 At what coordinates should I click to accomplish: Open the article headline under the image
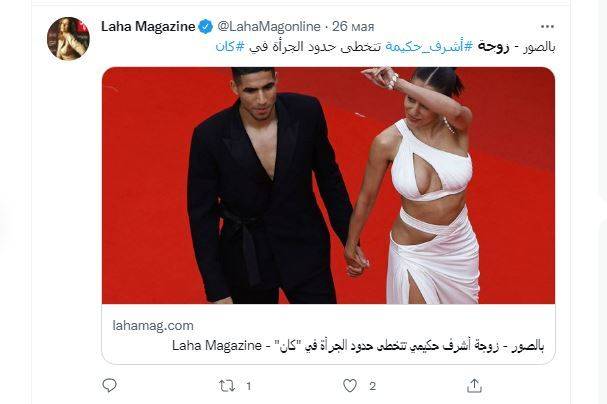[358, 346]
